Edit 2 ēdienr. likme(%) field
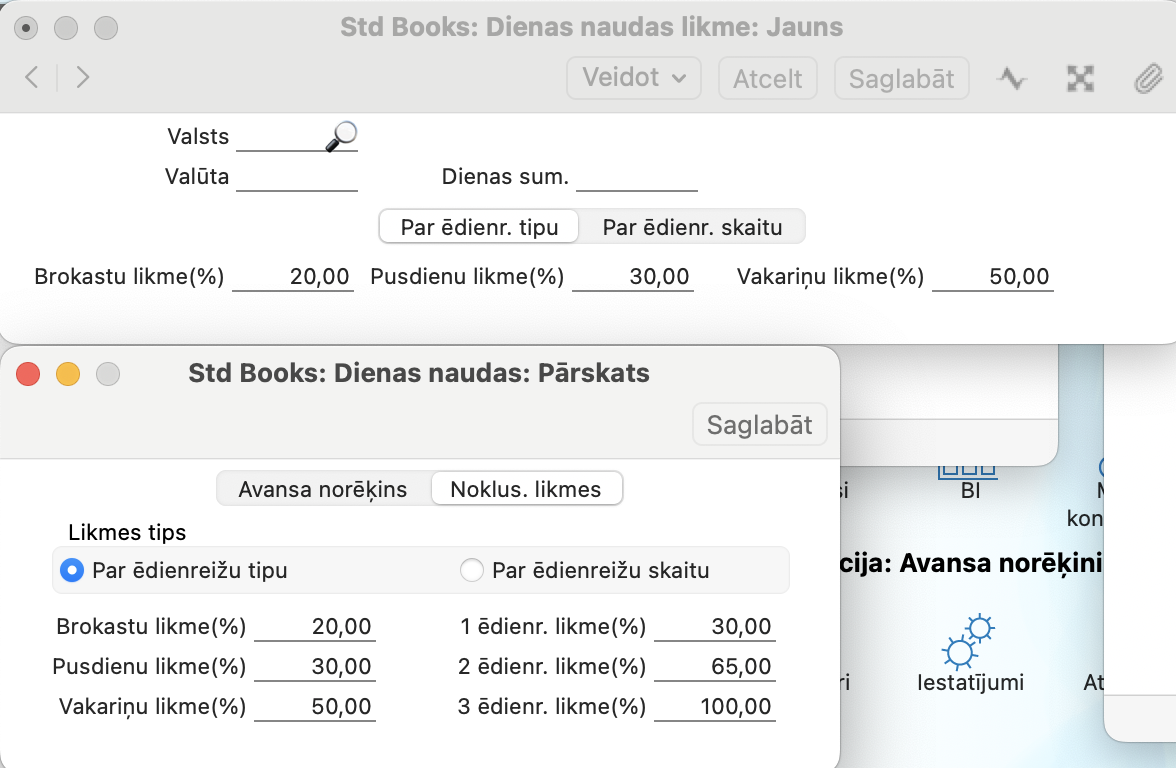Image resolution: width=1176 pixels, height=768 pixels. tap(715, 667)
